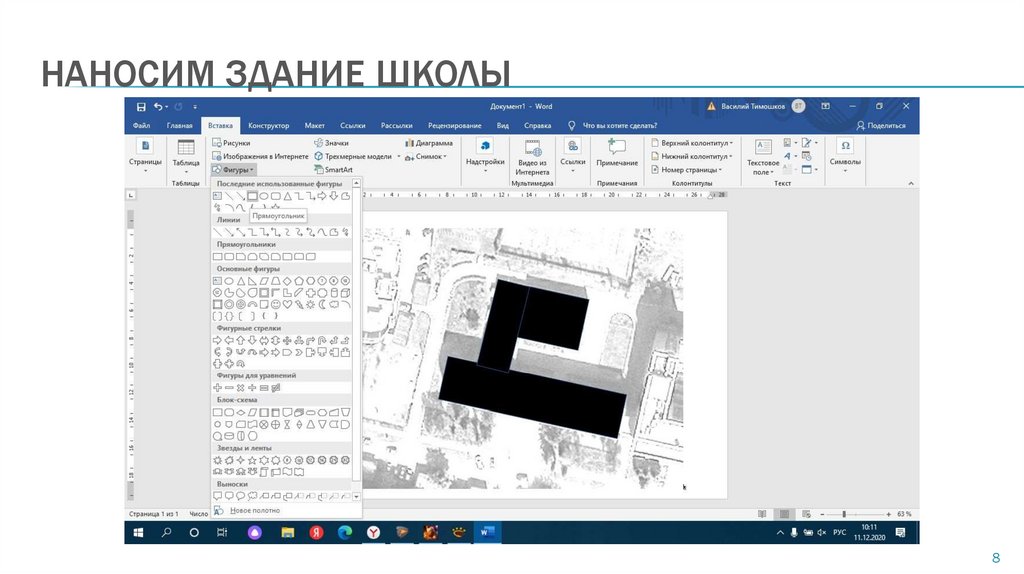Select the heart shape in Основные фигуры

[287, 304]
